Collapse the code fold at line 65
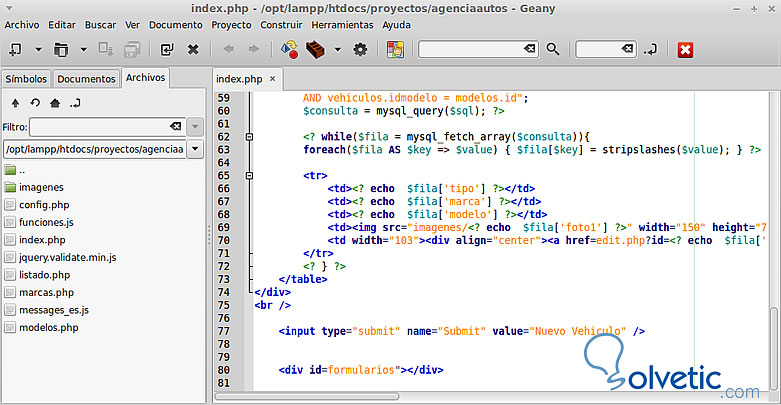781x405 pixels. [250, 175]
